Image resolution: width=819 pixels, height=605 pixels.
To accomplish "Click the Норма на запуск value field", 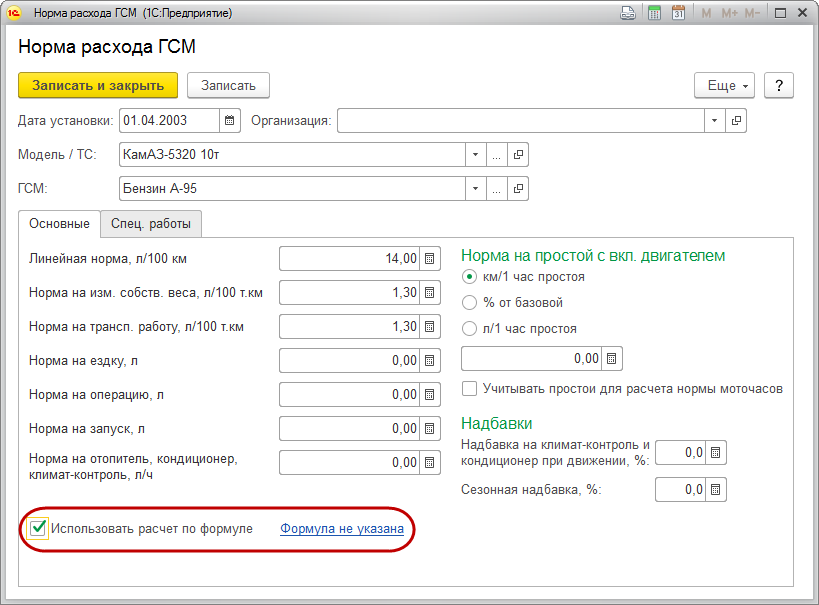I will [x=350, y=428].
